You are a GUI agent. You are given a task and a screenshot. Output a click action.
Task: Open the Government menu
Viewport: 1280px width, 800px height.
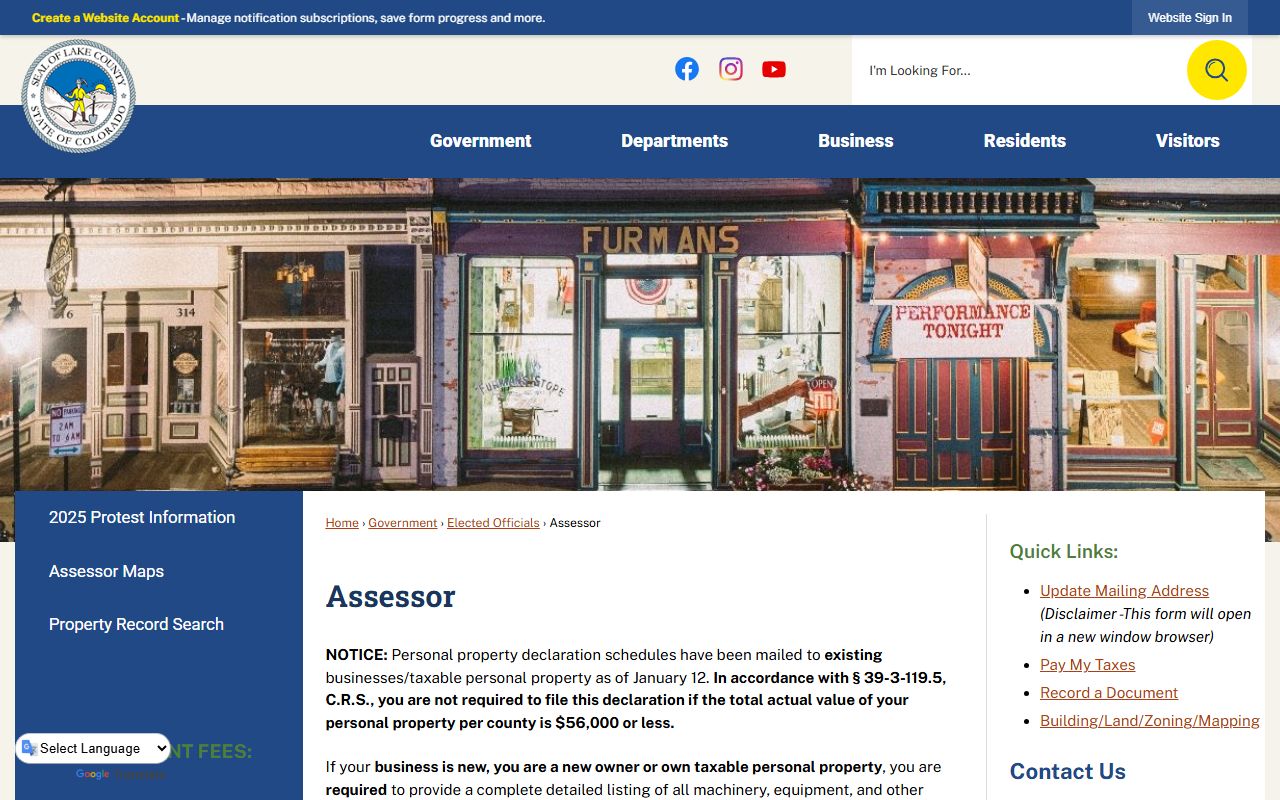pos(481,141)
